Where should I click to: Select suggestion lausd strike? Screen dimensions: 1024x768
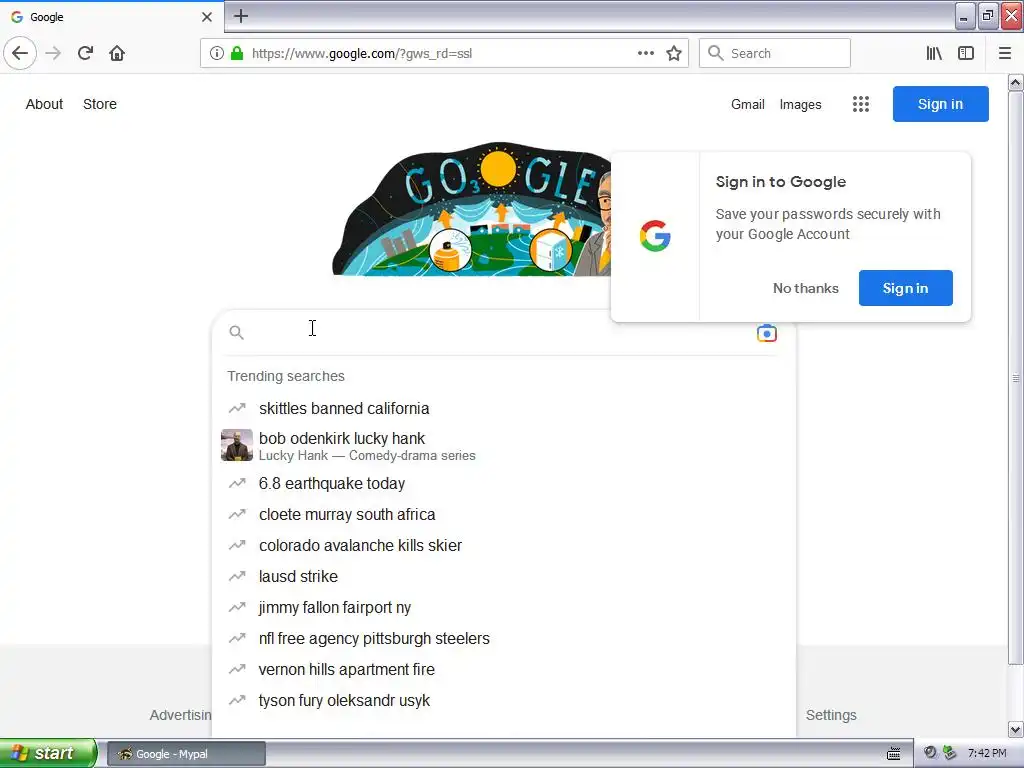pos(503,577)
